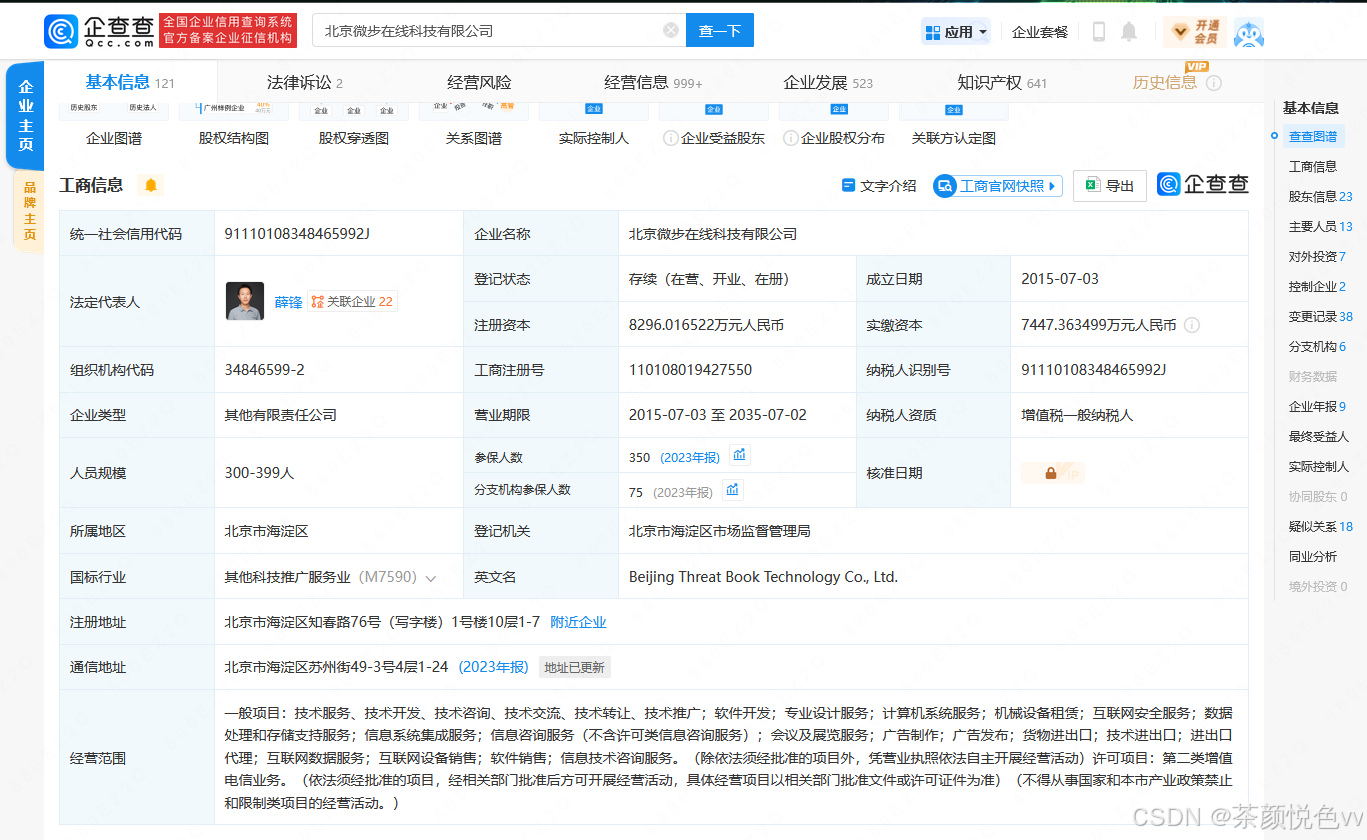Click info icon beside 实缴资本
The height and width of the screenshot is (840, 1367).
(x=1192, y=325)
